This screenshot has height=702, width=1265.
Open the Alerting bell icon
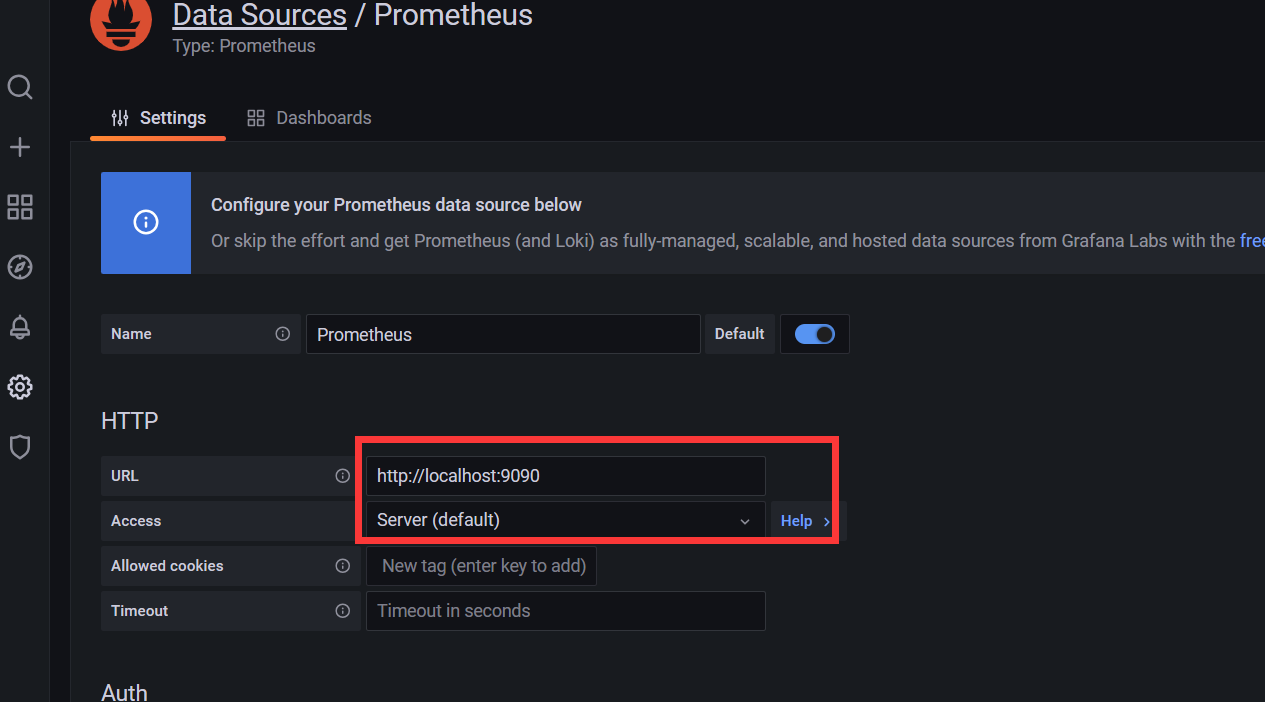point(20,327)
